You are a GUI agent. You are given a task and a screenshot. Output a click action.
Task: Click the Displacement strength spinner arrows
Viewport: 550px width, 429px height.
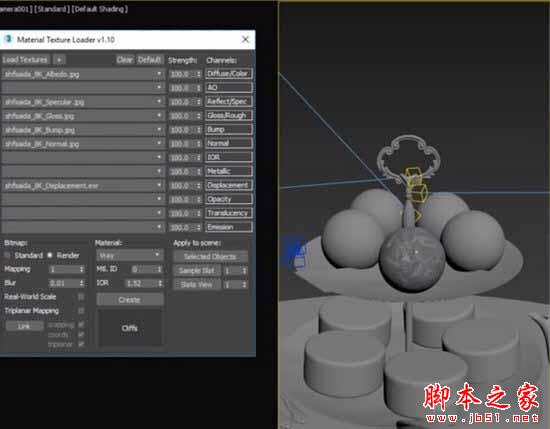click(x=199, y=186)
